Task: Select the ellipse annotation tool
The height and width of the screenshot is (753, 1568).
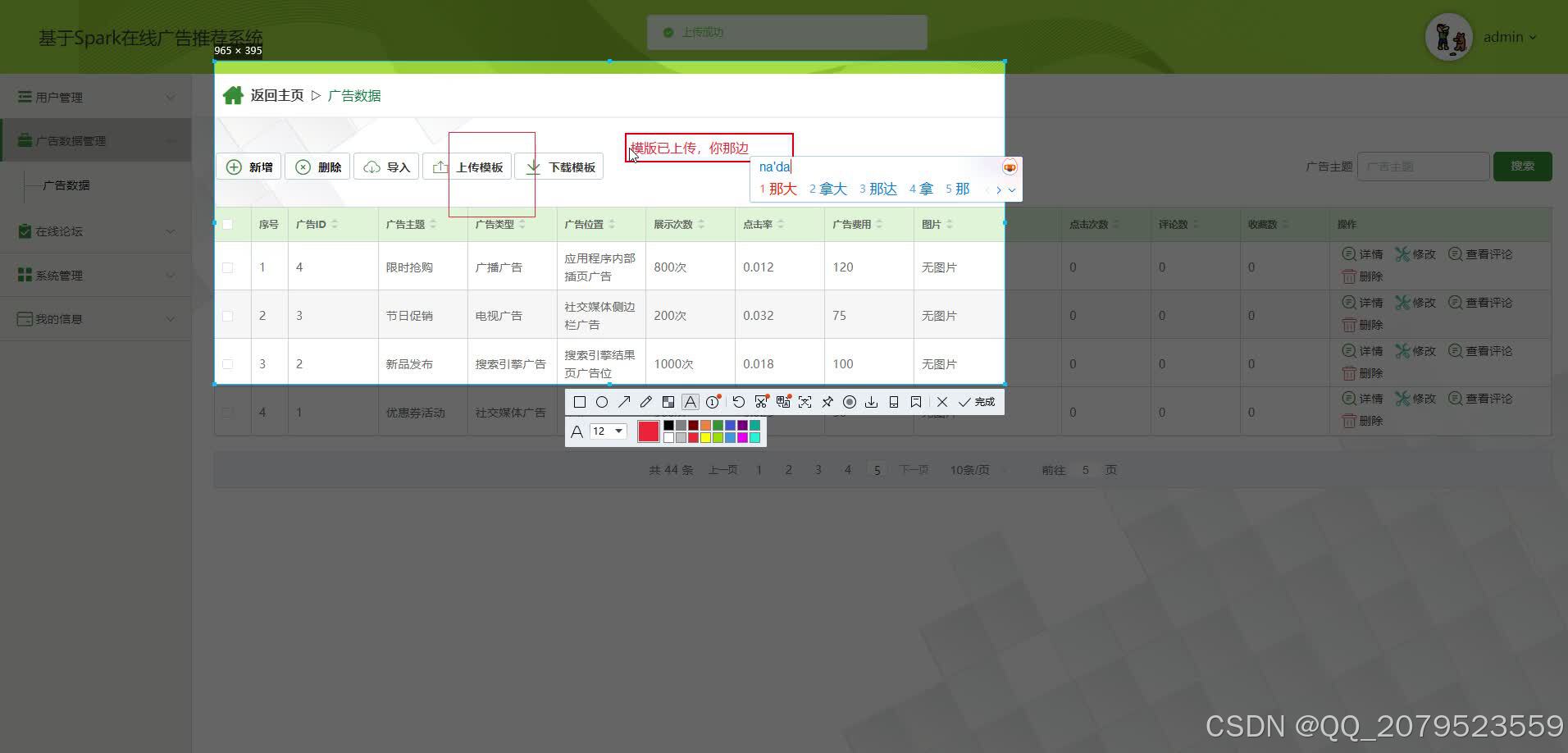Action: (602, 402)
